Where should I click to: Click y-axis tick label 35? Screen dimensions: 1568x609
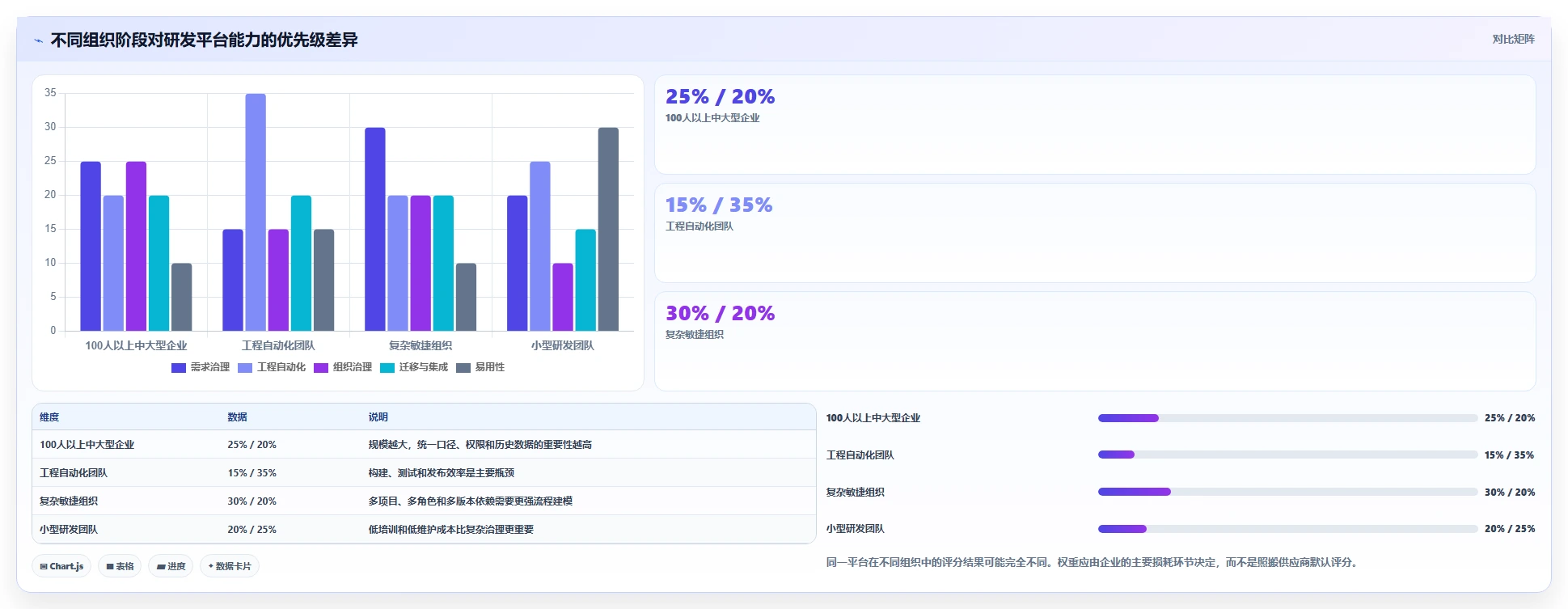50,93
